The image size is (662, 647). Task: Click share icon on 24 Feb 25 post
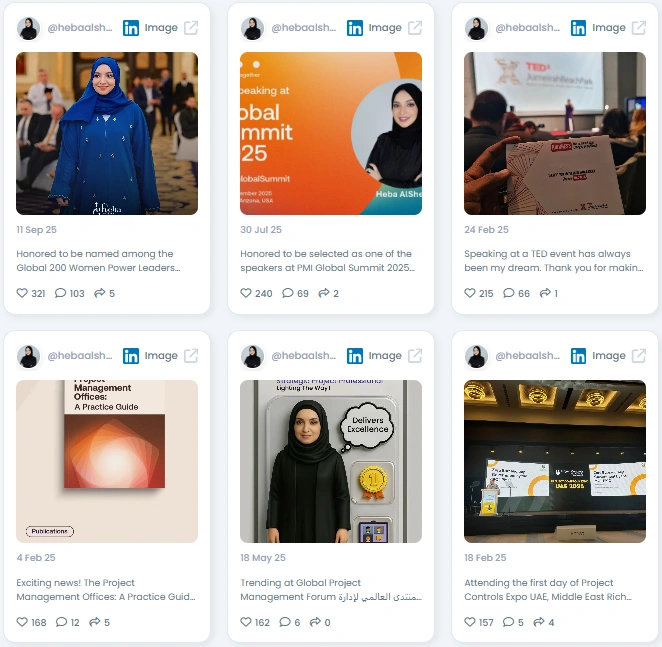tap(545, 293)
